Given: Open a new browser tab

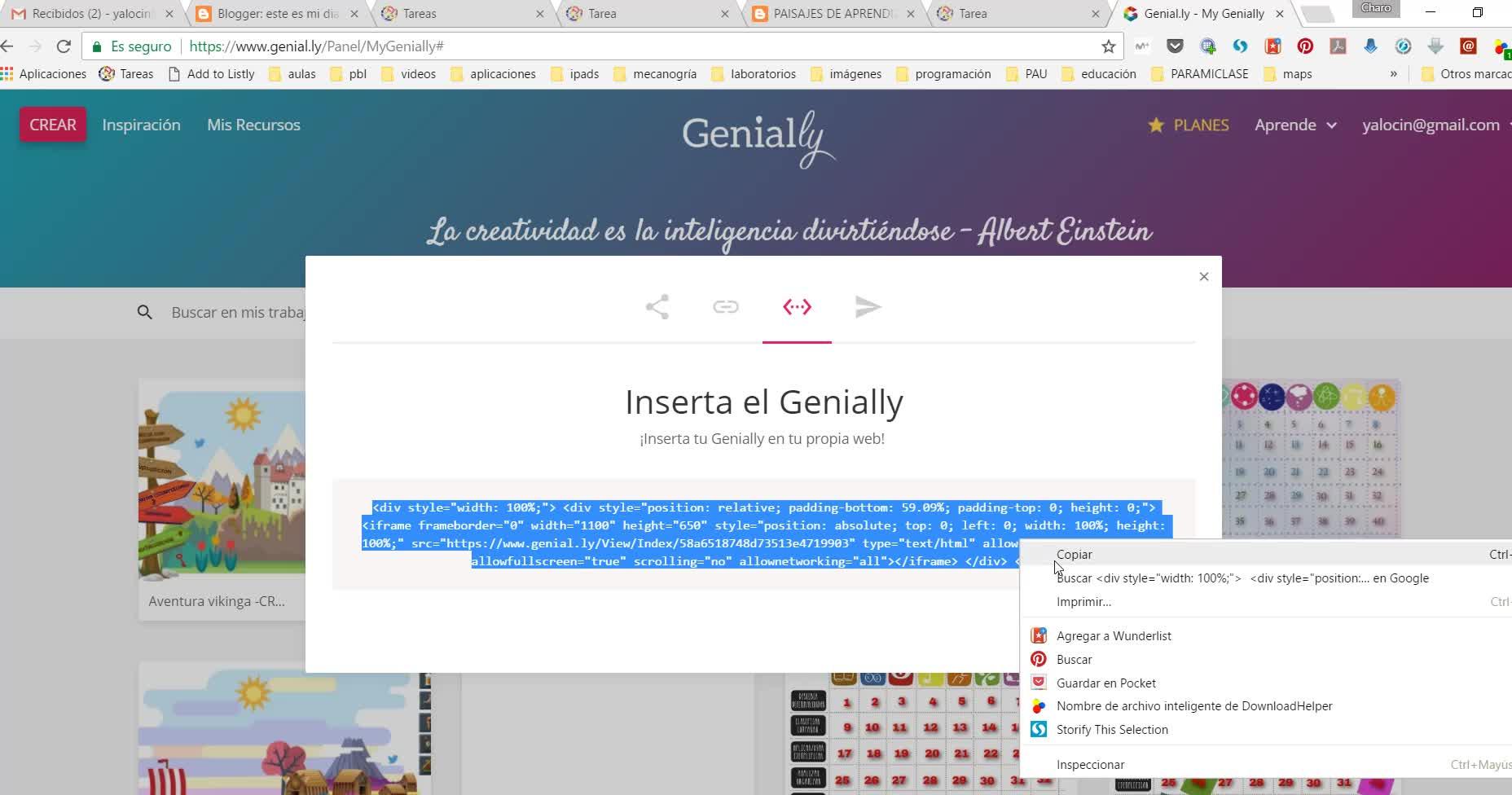Looking at the screenshot, I should [1317, 14].
